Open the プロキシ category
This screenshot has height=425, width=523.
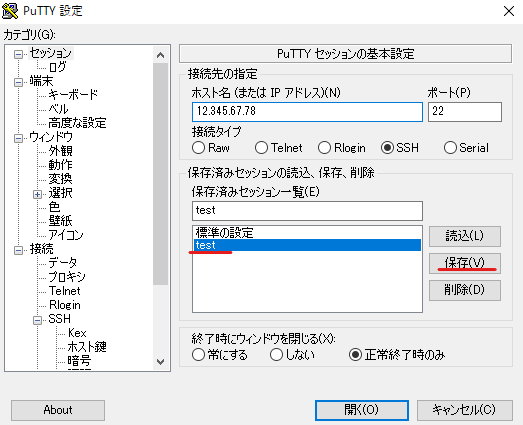(67, 277)
